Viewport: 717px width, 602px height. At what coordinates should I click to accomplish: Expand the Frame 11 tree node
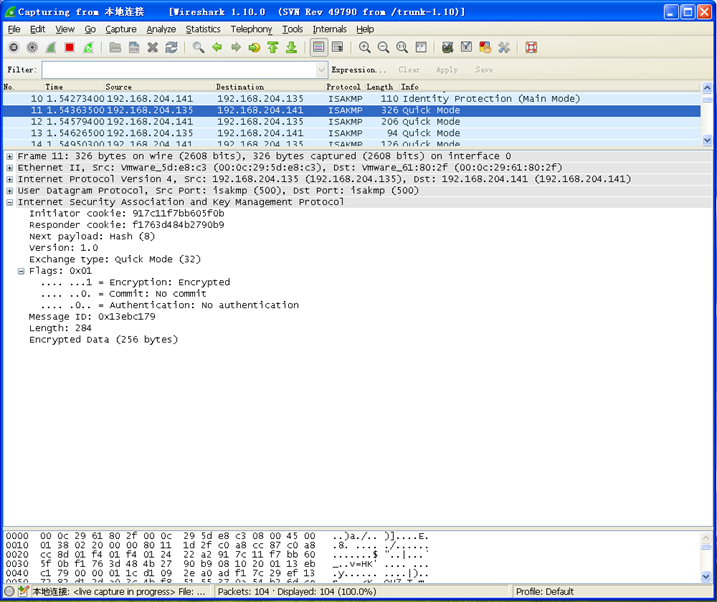[x=10, y=156]
